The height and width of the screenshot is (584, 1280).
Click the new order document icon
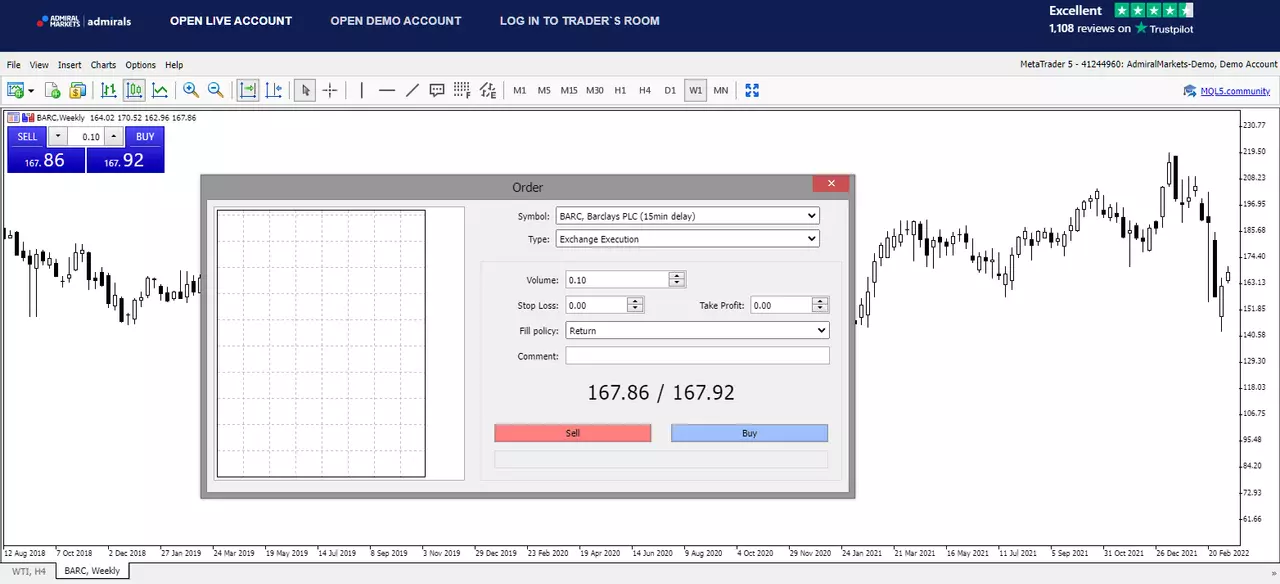[x=53, y=90]
